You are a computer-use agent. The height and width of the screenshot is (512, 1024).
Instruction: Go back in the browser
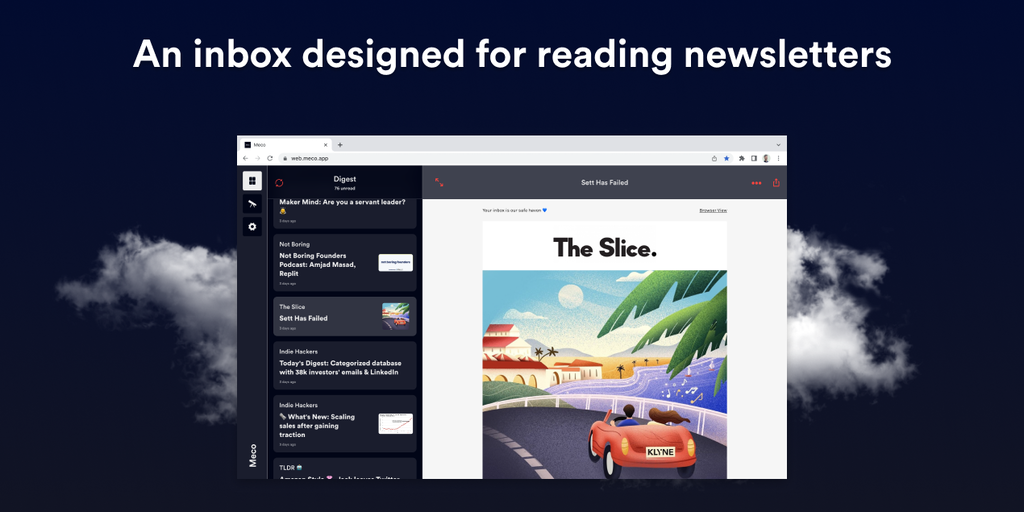pos(246,158)
